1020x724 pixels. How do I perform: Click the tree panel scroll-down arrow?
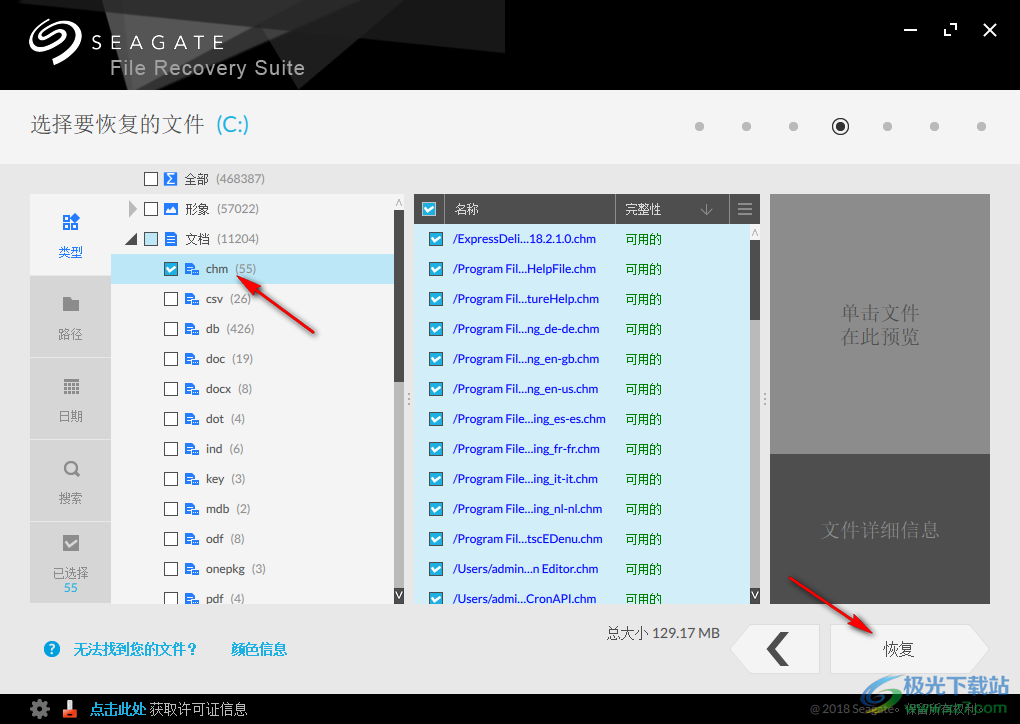[399, 595]
